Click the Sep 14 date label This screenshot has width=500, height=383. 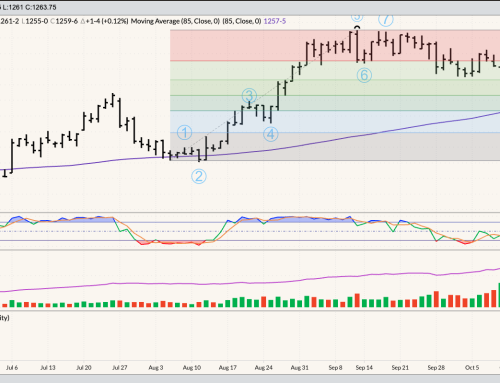pyautogui.click(x=364, y=367)
